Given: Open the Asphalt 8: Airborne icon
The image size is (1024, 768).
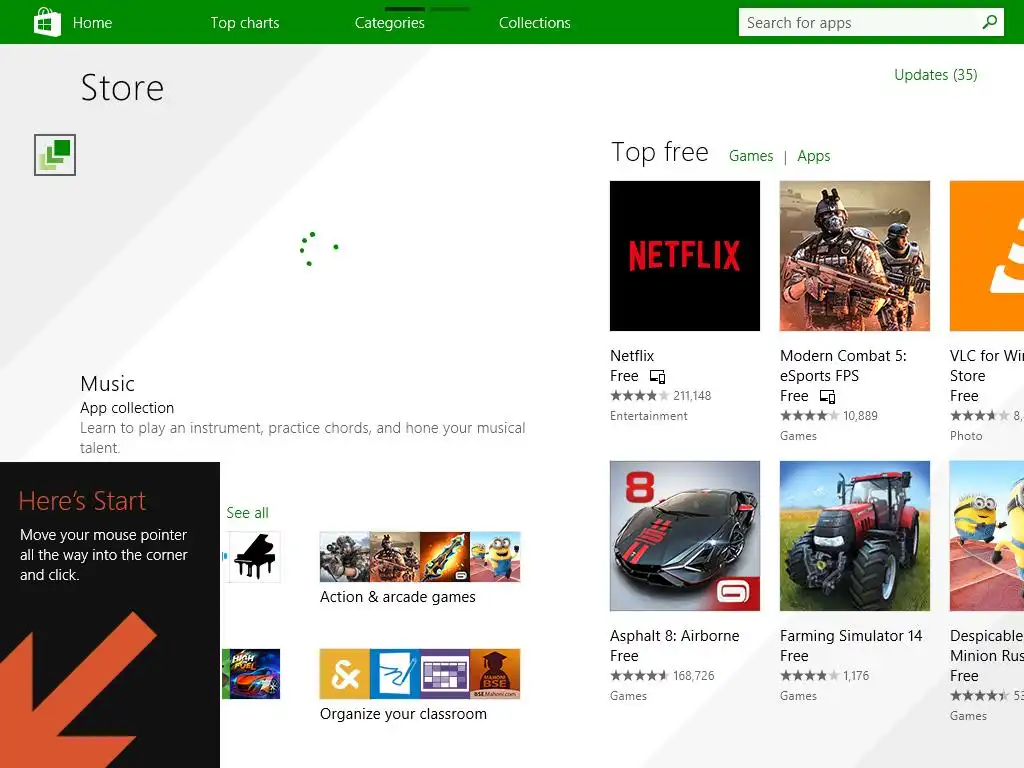Looking at the screenshot, I should (684, 536).
